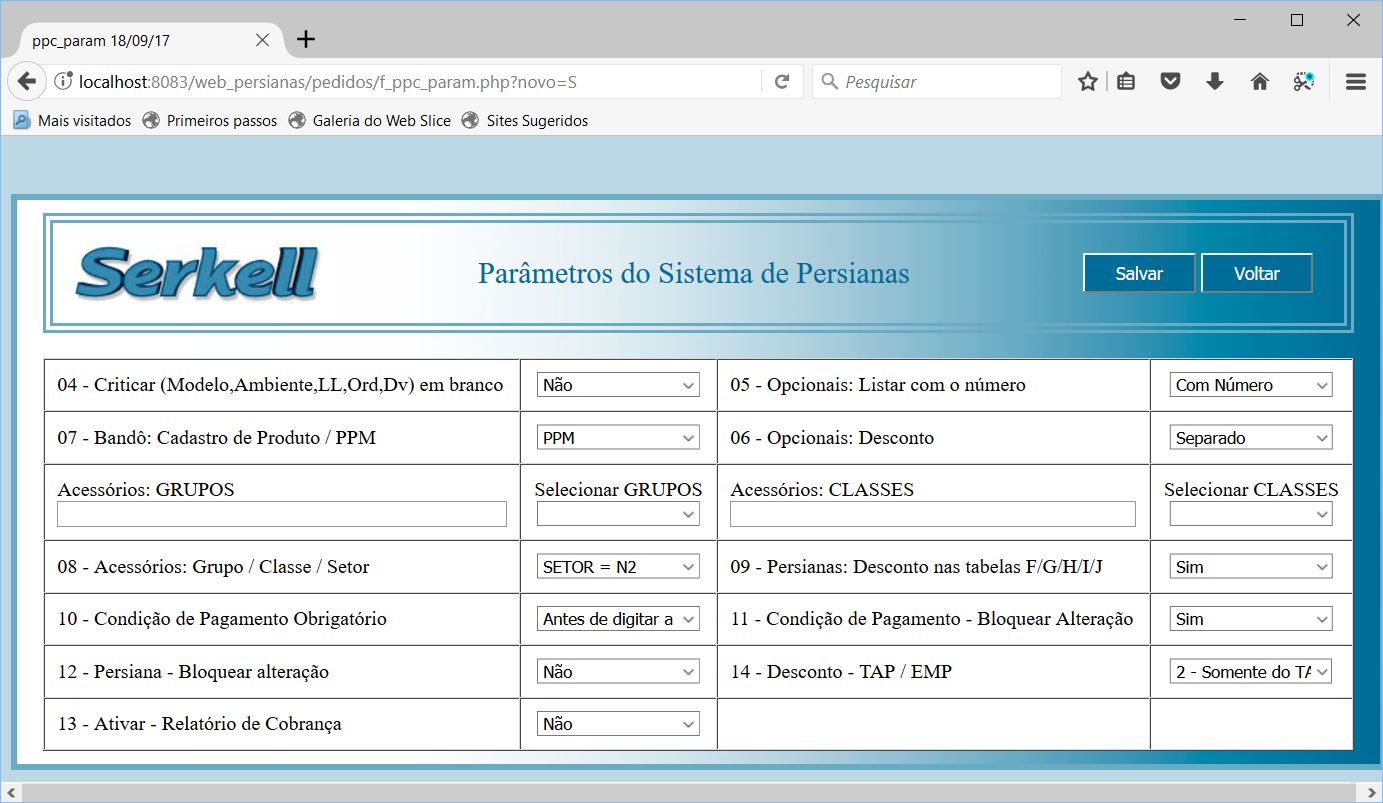
Task: Click label 04 - Criticar (Modelo,Ambiente,LL,Ord,Dv) em branco
Action: (280, 385)
